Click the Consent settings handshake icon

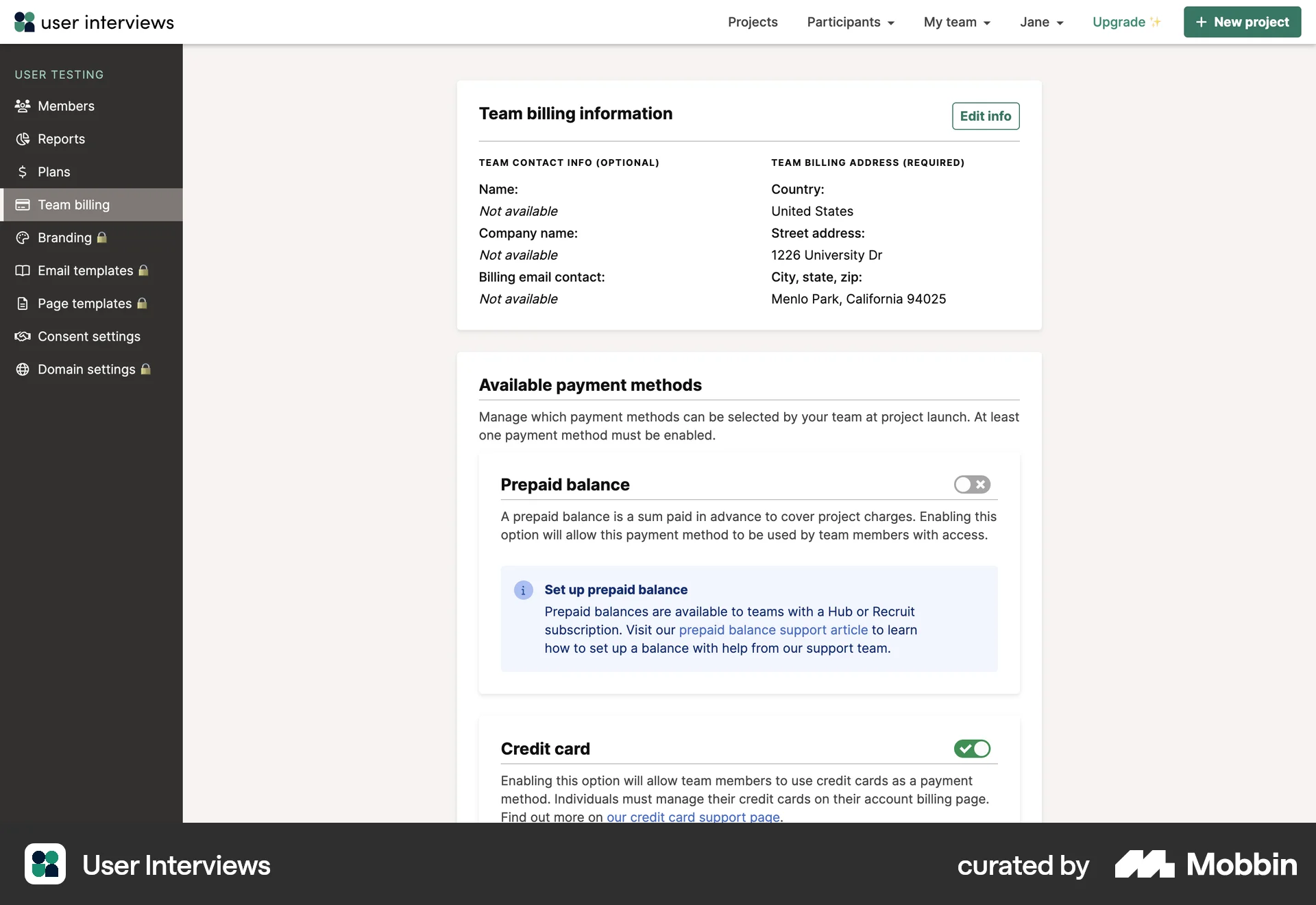pyautogui.click(x=23, y=336)
